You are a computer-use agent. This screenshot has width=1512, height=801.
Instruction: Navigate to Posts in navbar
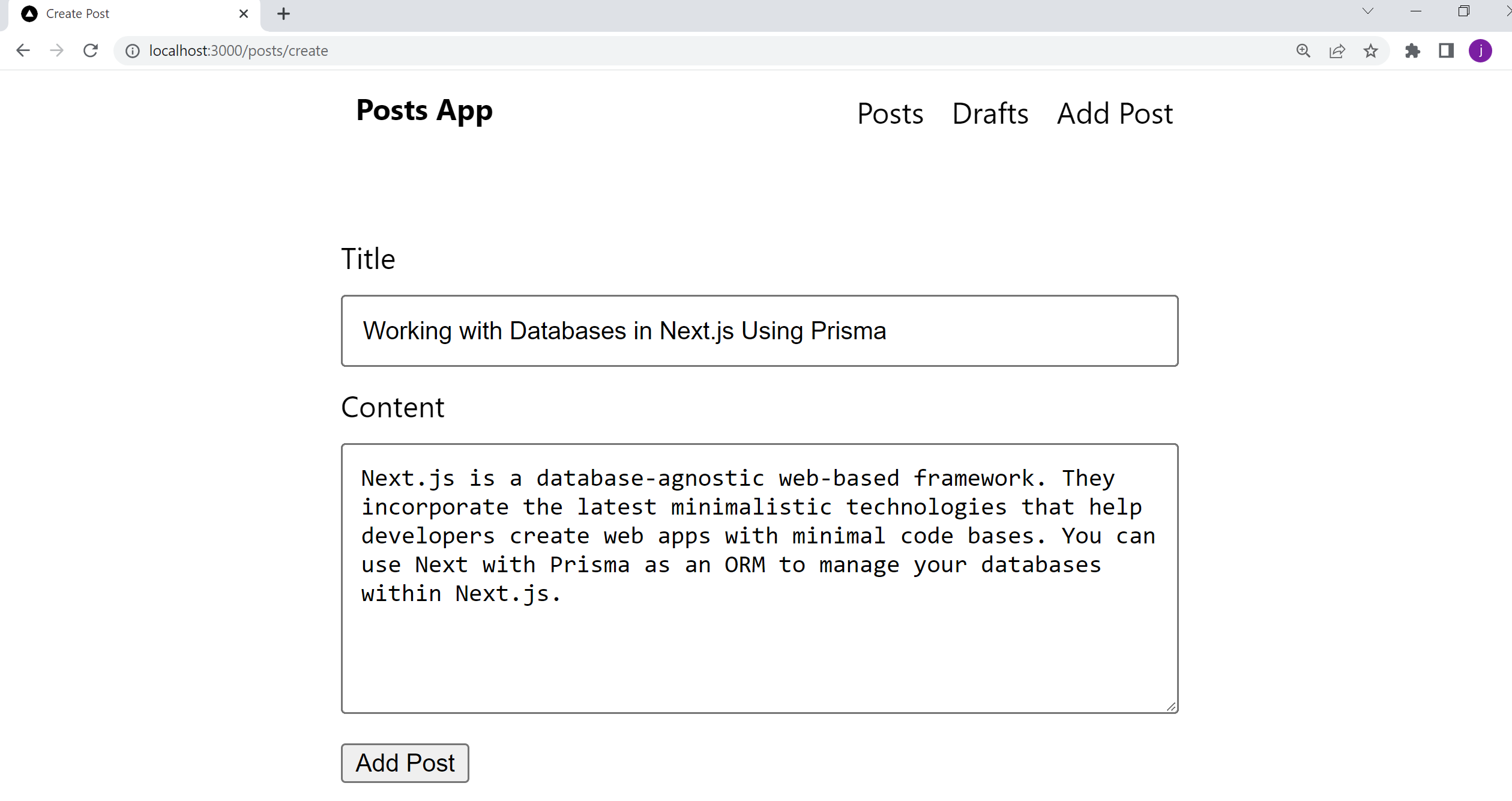pyautogui.click(x=890, y=114)
